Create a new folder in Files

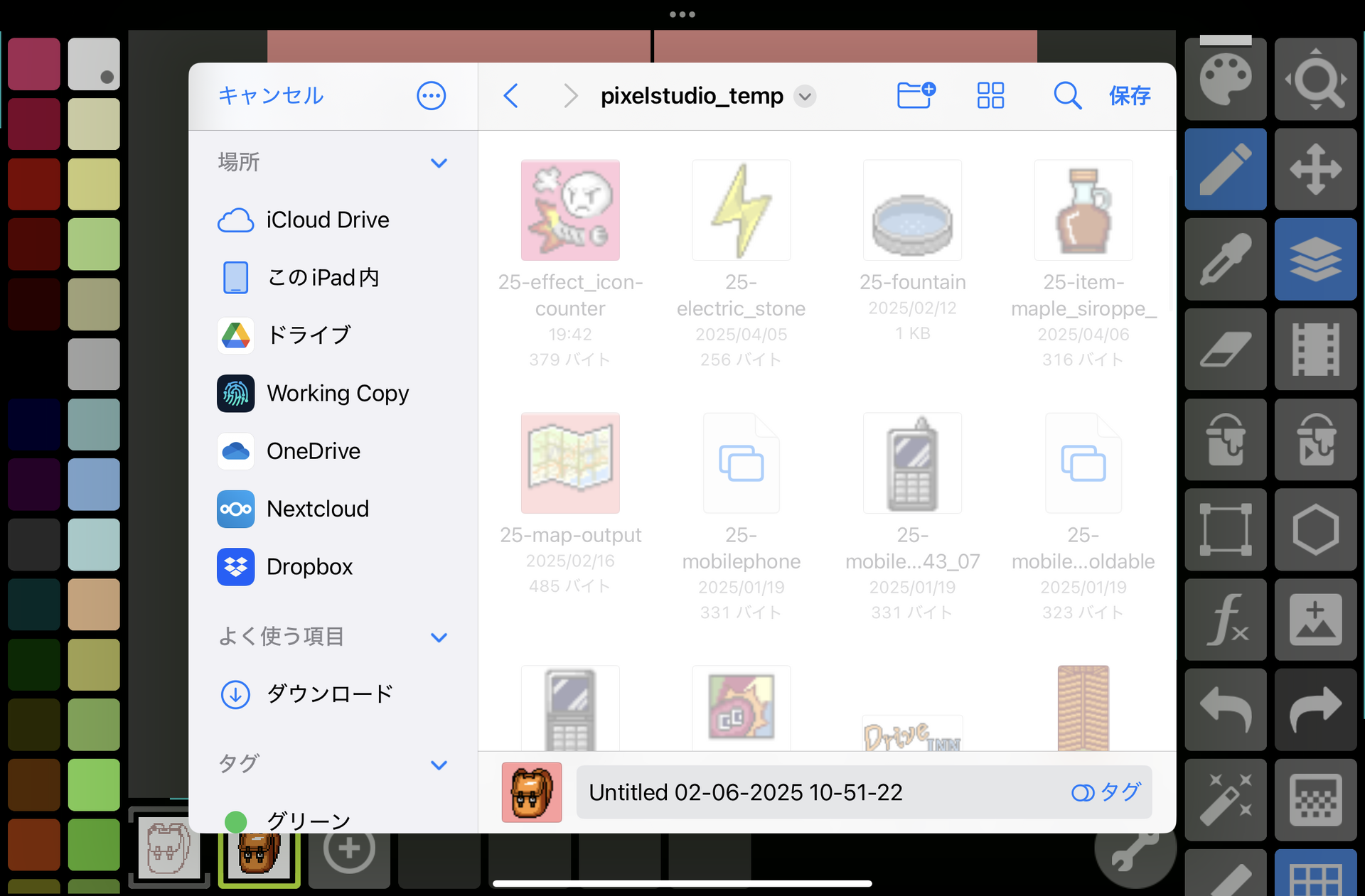(x=916, y=95)
